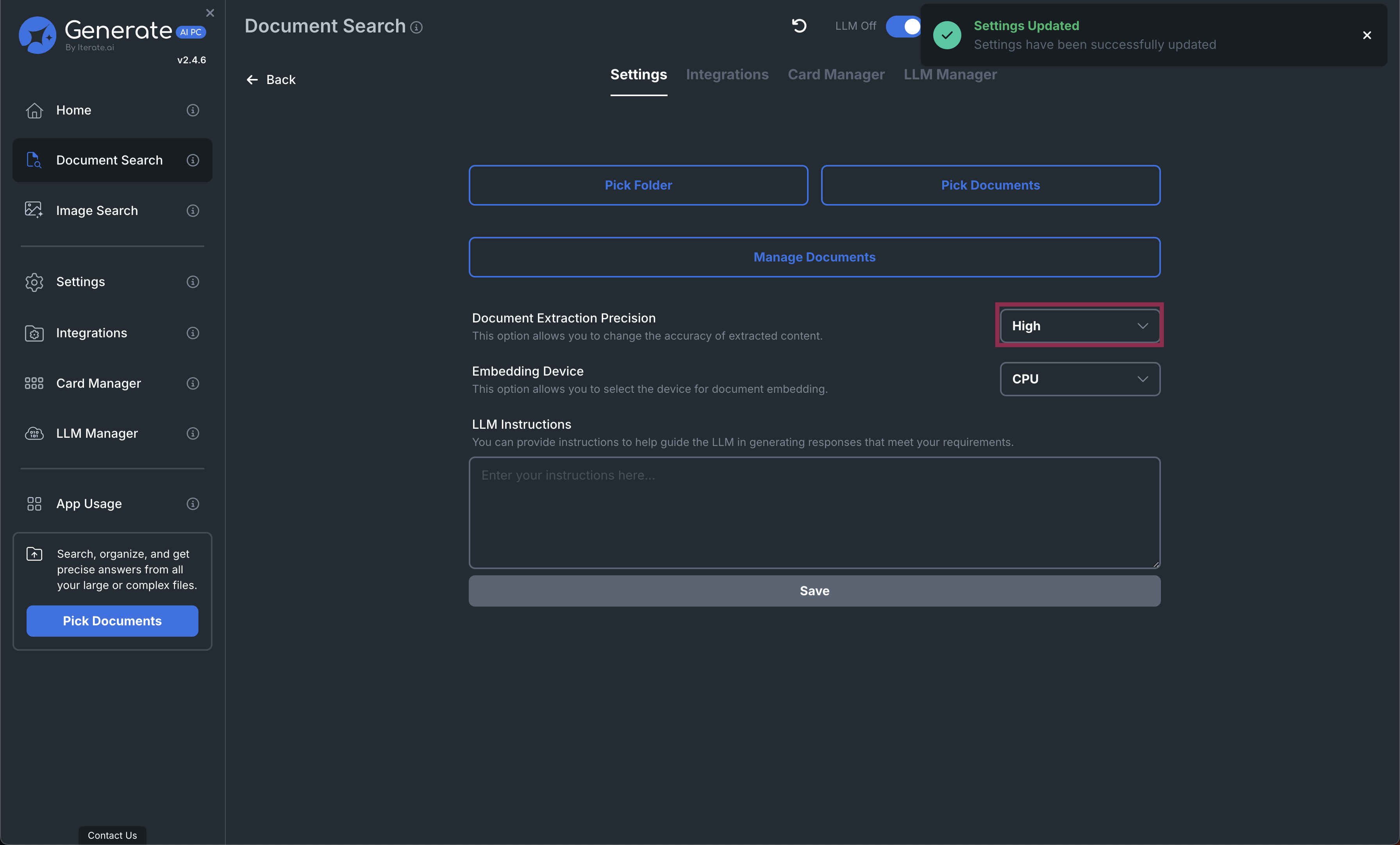1400x845 pixels.
Task: Click the Card Manager grid icon
Action: tap(34, 383)
